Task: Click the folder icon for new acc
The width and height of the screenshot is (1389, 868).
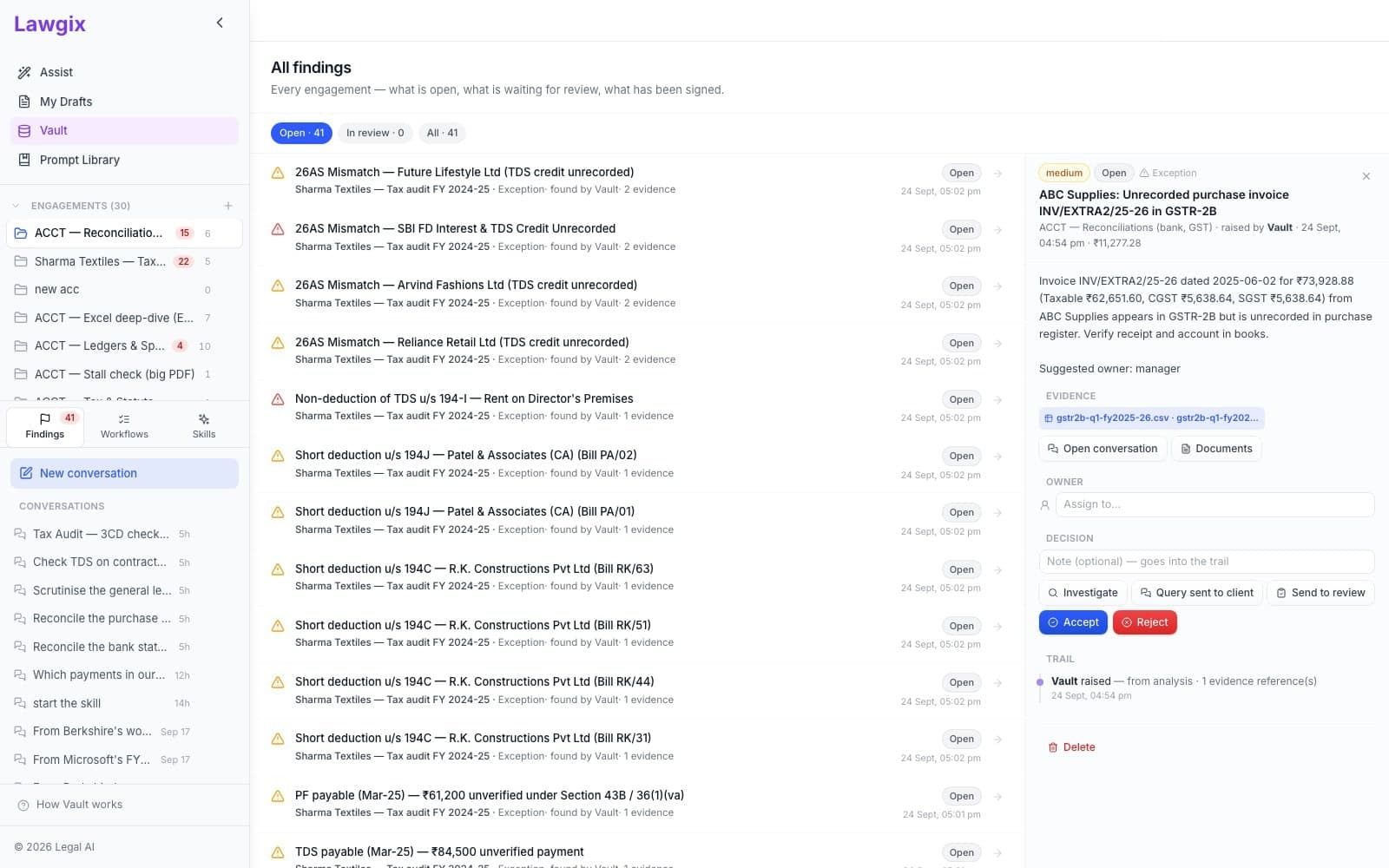Action: pyautogui.click(x=21, y=289)
